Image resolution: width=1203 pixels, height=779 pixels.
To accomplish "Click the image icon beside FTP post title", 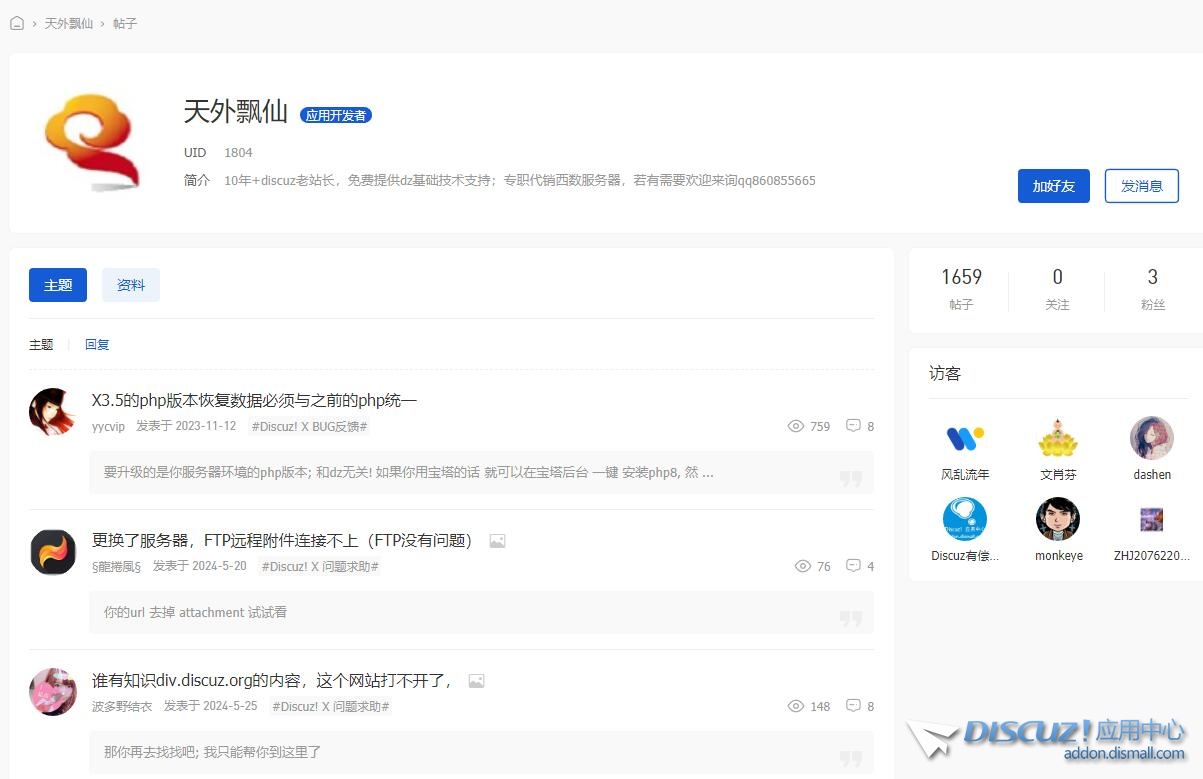I will (x=497, y=541).
